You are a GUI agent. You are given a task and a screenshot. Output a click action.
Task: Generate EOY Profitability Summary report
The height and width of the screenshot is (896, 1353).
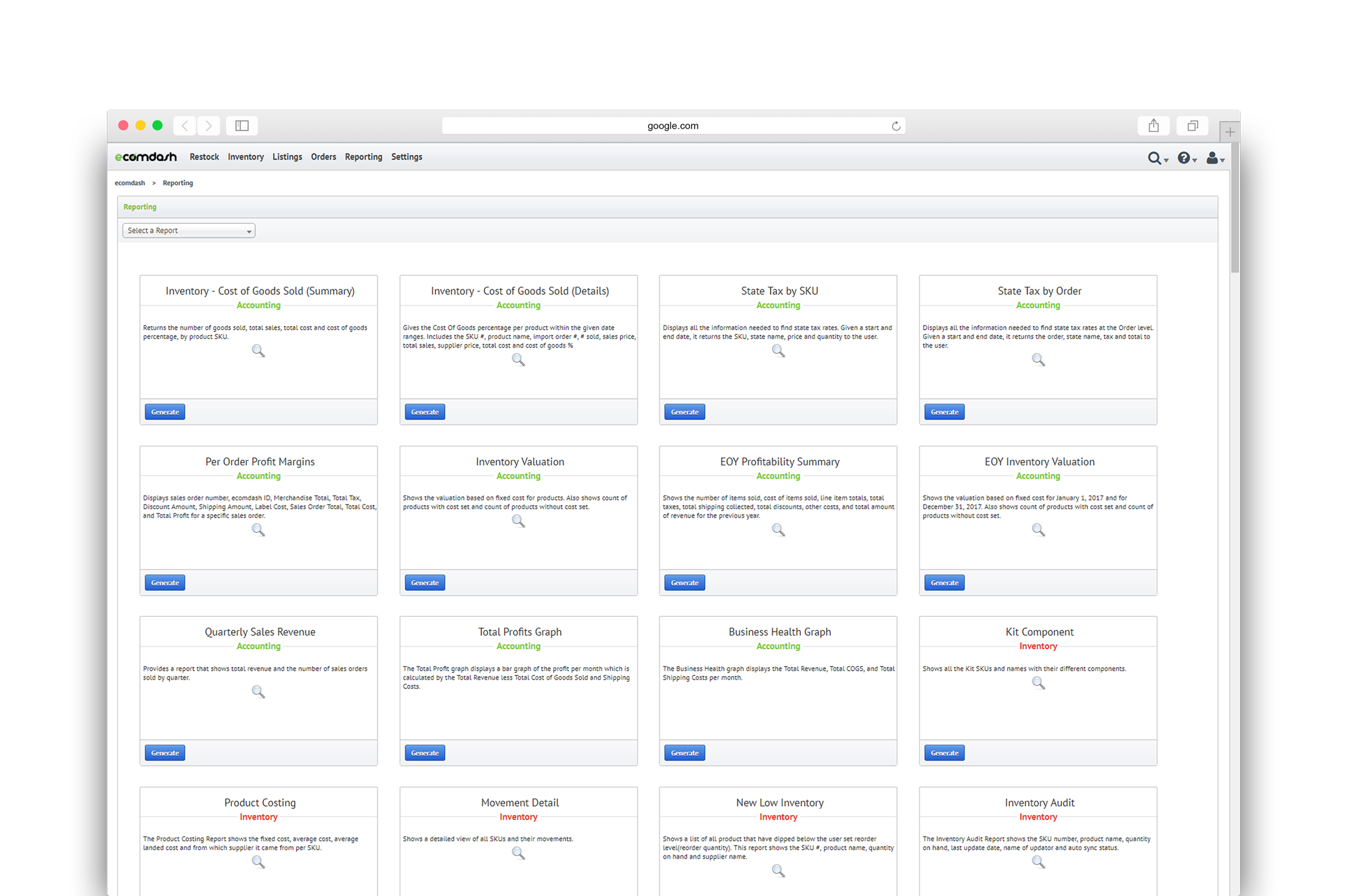click(685, 583)
